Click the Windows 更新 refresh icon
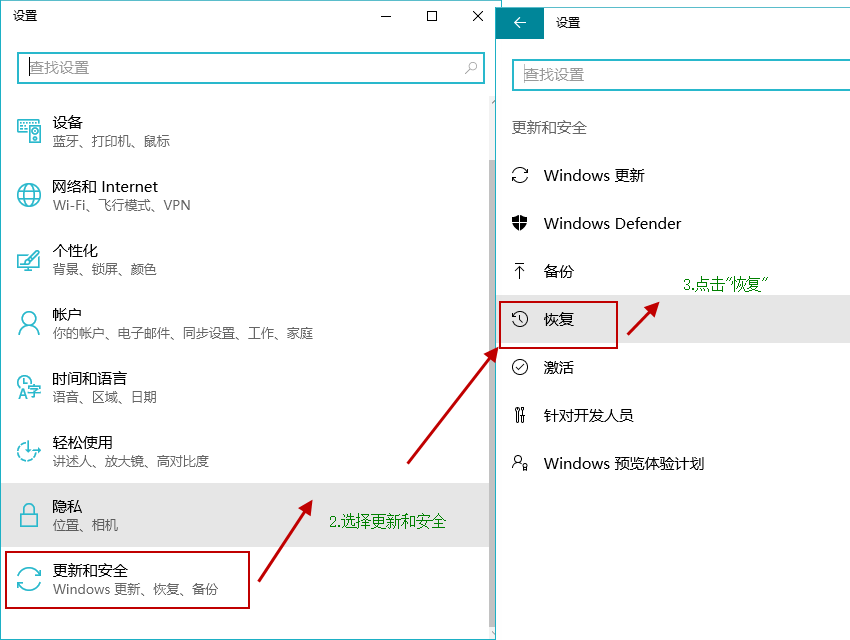 click(520, 175)
